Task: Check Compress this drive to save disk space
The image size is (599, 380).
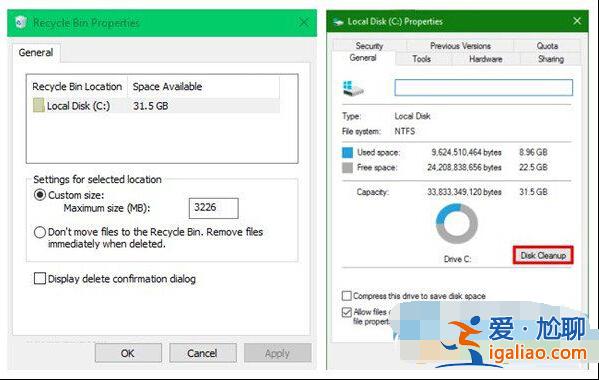Action: pos(346,296)
